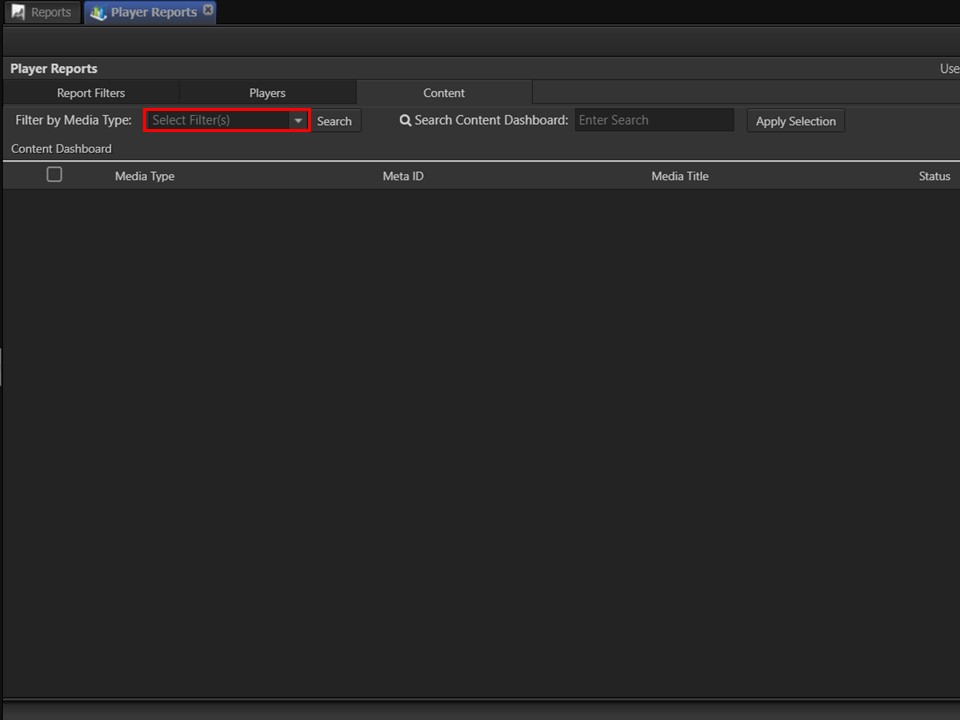Screen dimensions: 960x720
Task: Click the Reports tab icon
Action: click(x=18, y=12)
